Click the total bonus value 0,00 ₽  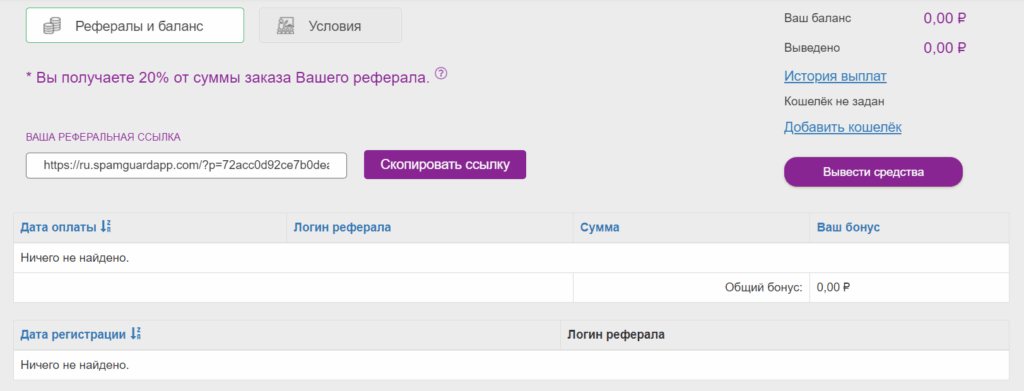(833, 287)
